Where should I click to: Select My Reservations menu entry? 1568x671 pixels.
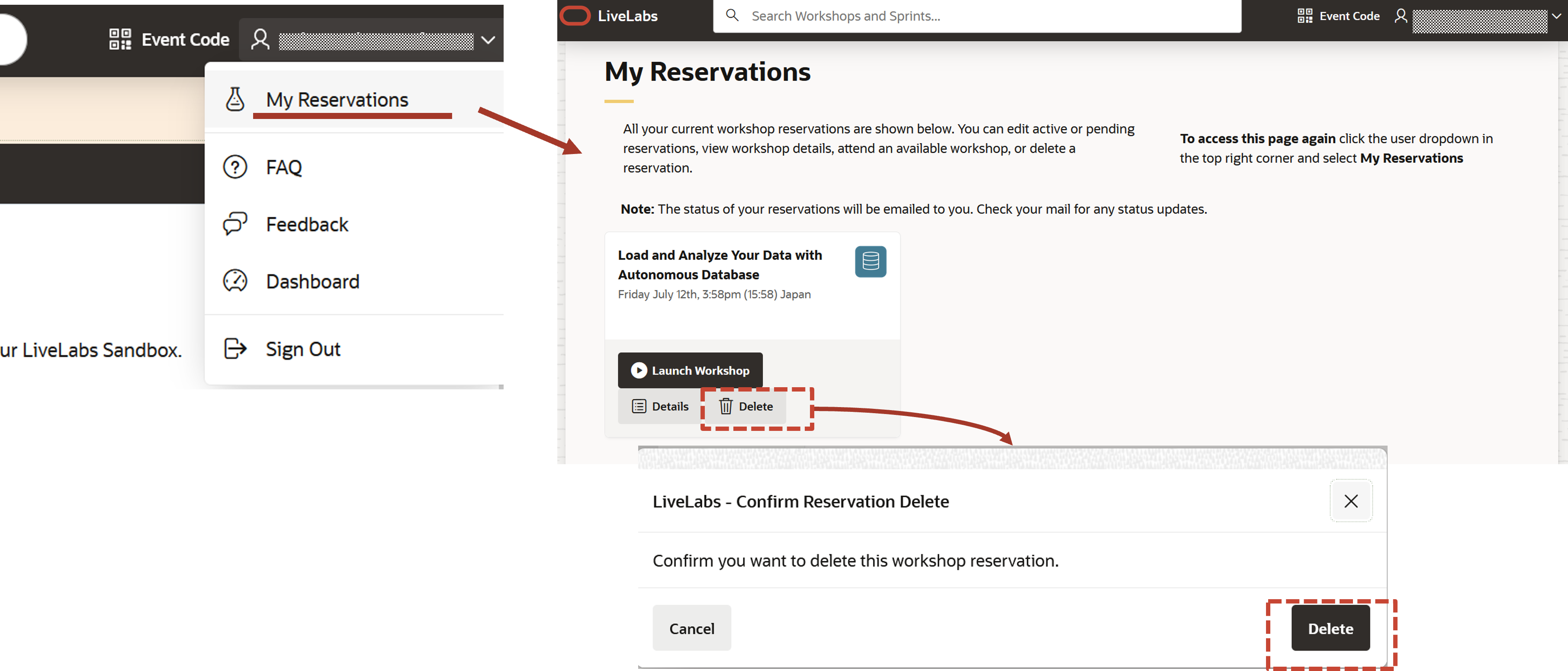(337, 100)
